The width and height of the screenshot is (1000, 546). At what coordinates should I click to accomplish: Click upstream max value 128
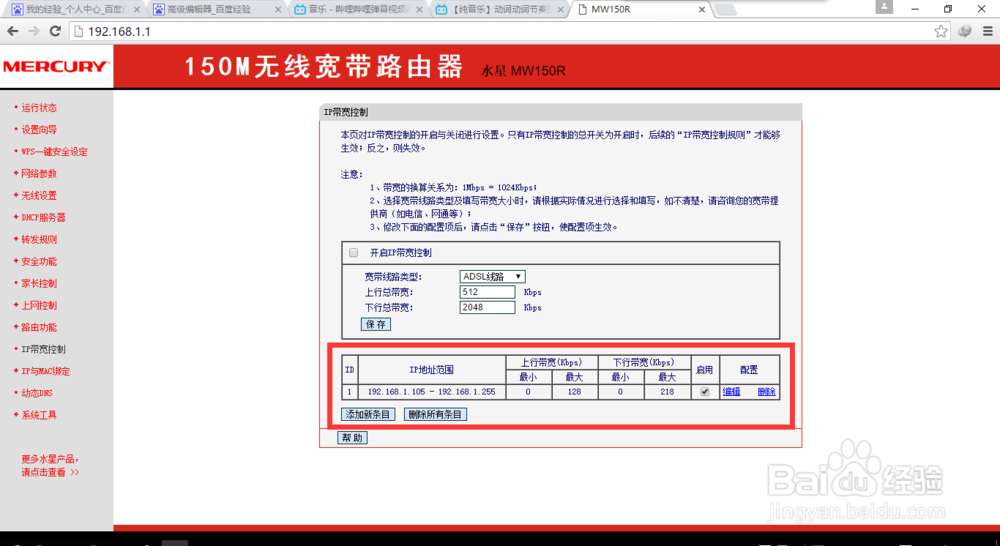(575, 392)
